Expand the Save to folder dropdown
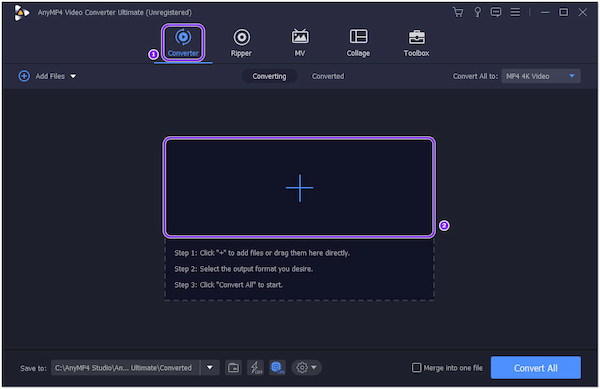The width and height of the screenshot is (600, 389). coord(210,368)
